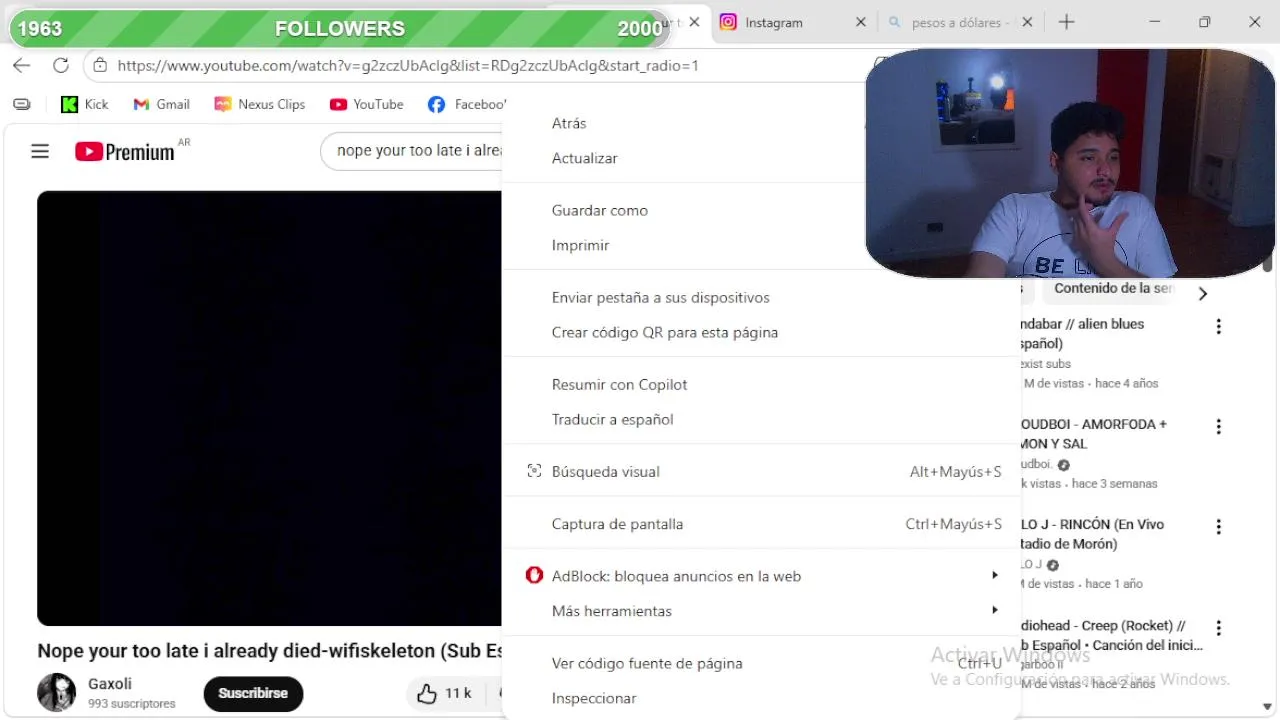
Task: Open alien blues recommended video title
Action: 1081,334
